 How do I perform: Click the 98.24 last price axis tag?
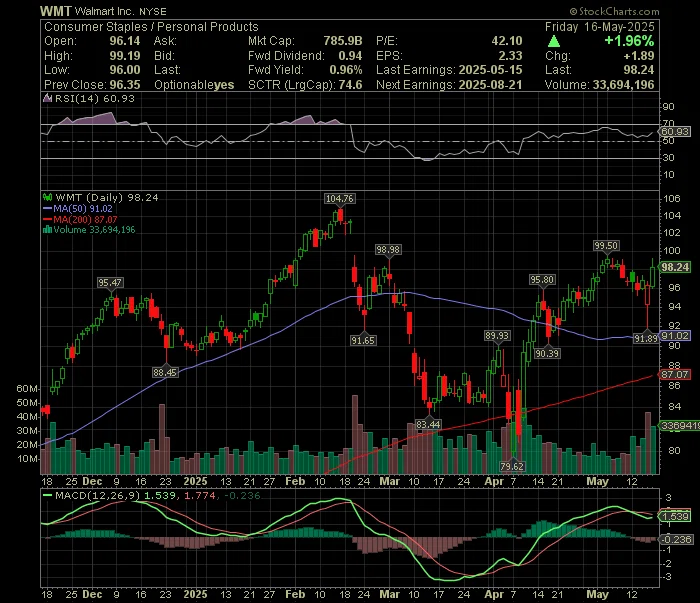click(675, 267)
